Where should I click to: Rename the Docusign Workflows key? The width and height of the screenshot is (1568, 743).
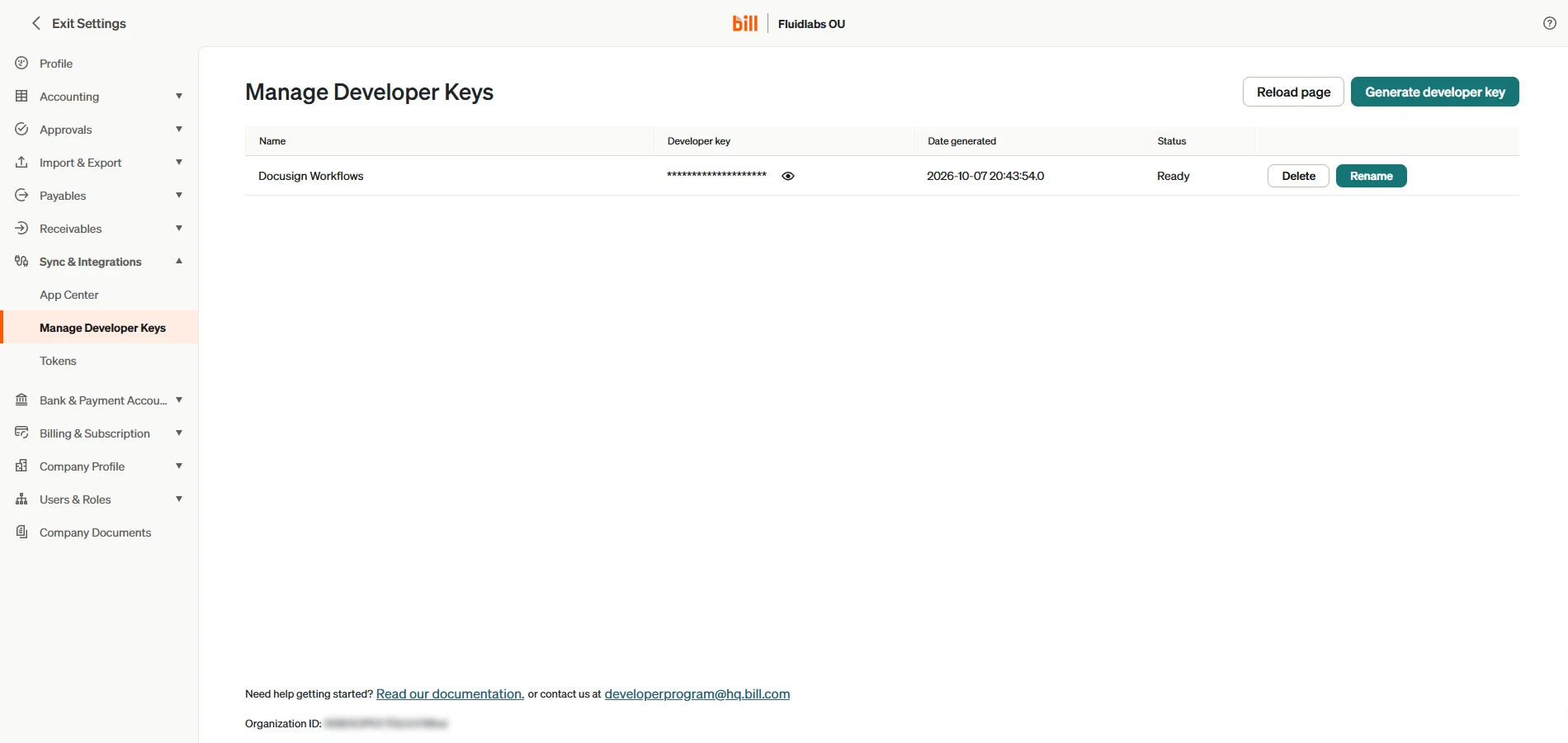[x=1371, y=176]
